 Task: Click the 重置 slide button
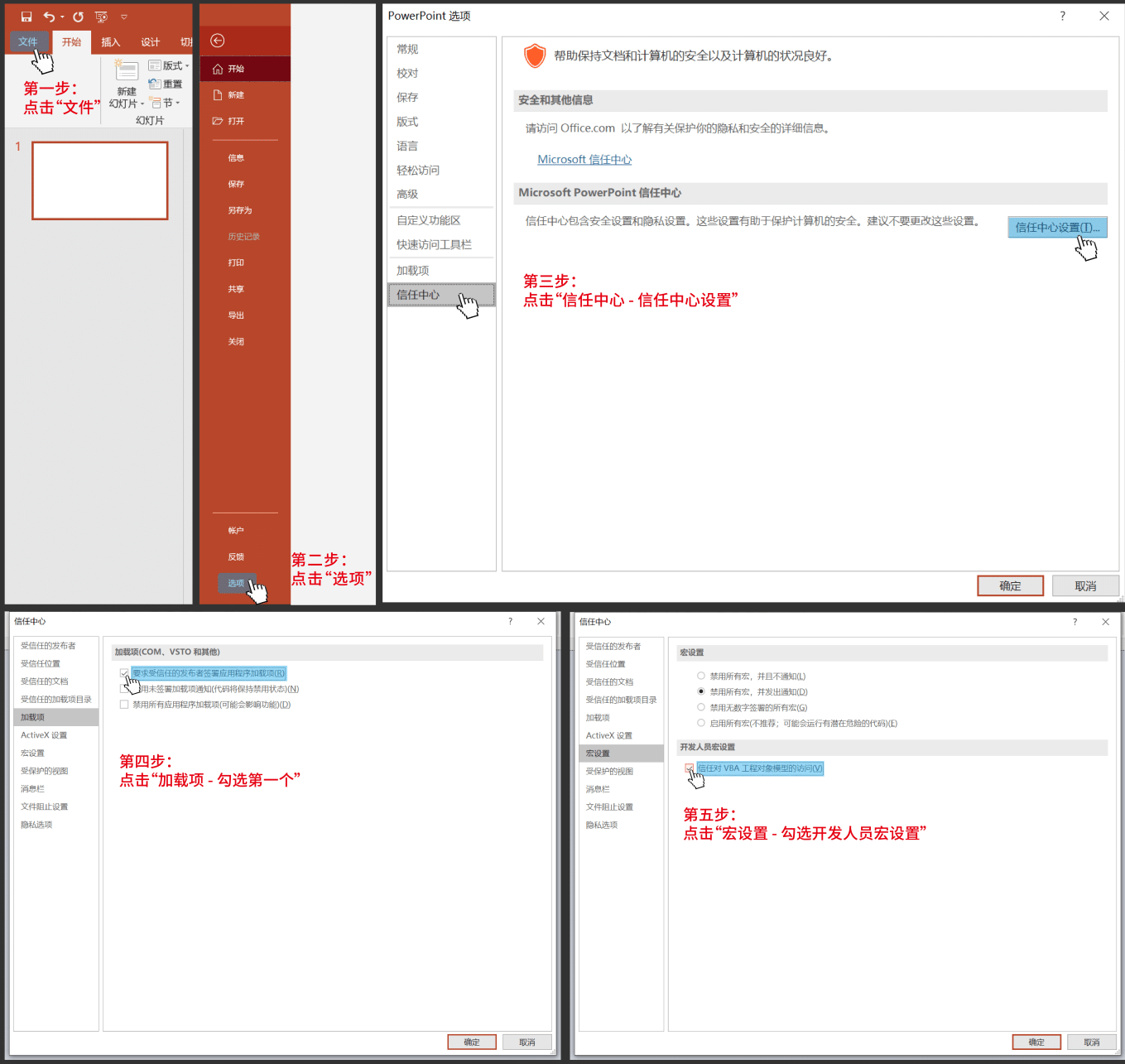coord(166,84)
